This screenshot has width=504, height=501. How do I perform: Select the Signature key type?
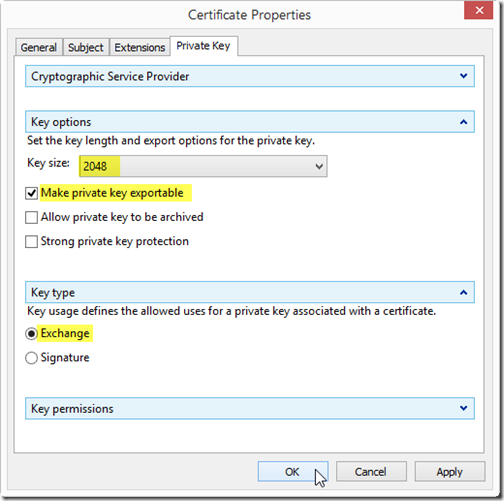click(31, 358)
